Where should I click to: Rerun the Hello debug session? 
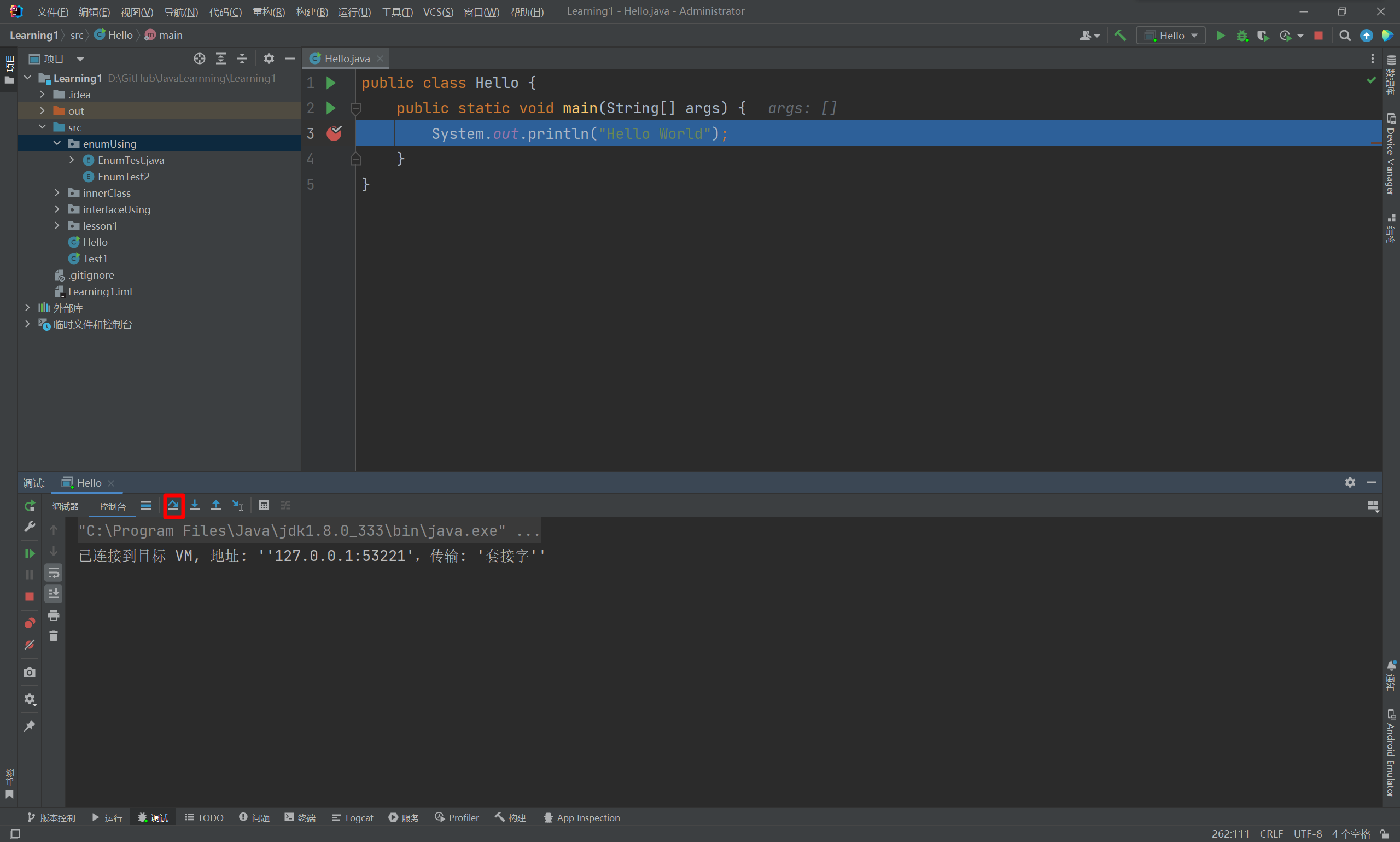click(30, 506)
